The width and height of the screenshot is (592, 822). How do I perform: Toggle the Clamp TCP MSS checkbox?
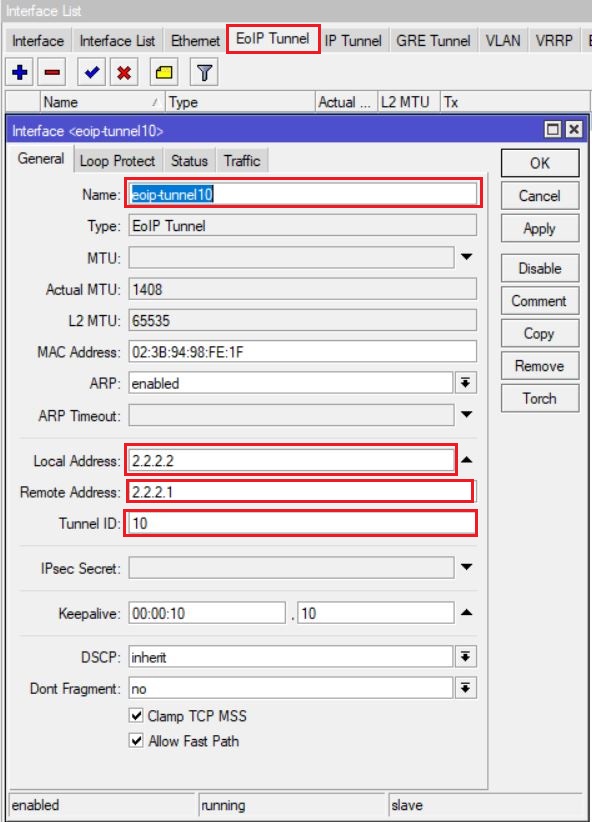coord(136,716)
